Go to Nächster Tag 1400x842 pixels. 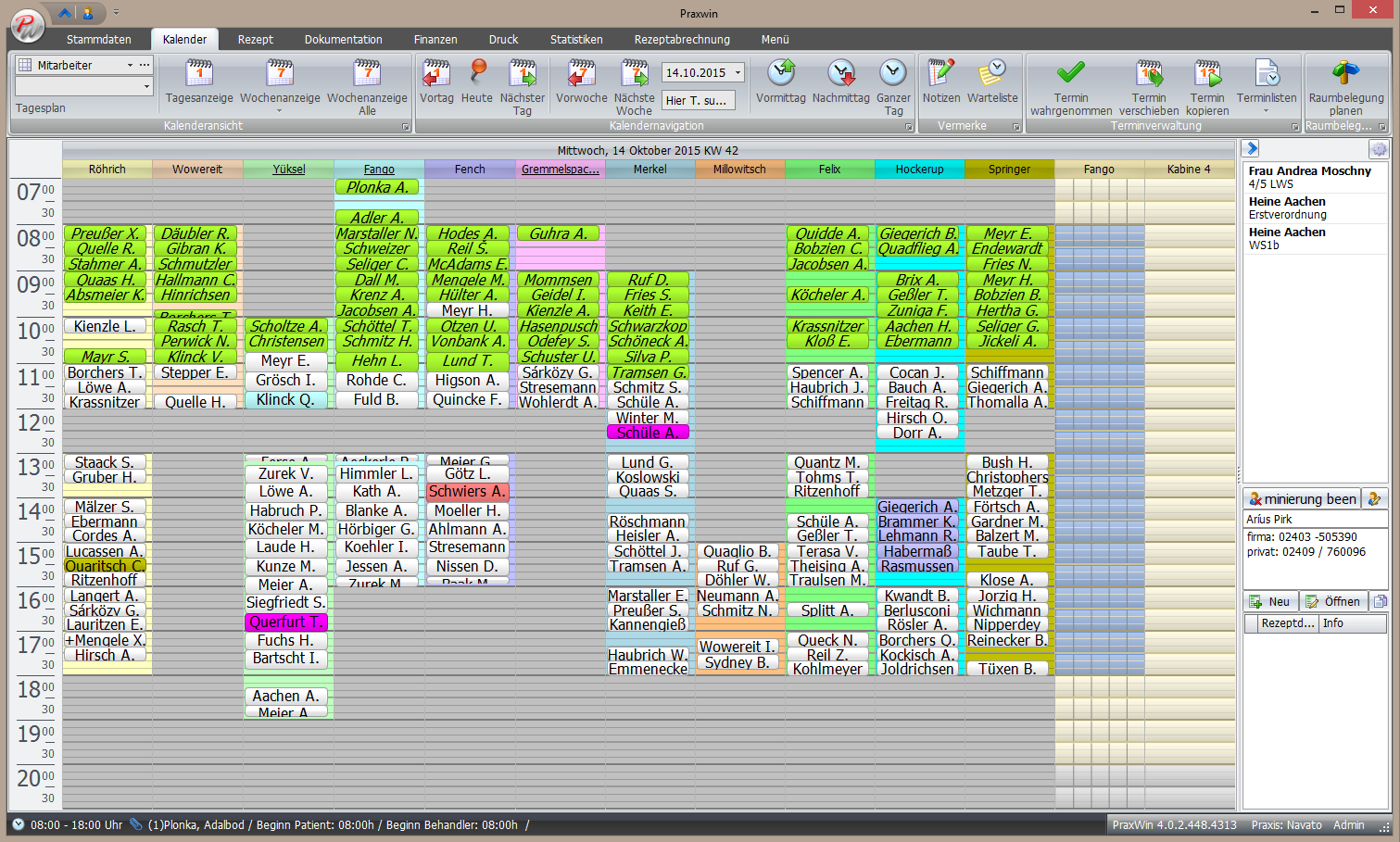523,87
